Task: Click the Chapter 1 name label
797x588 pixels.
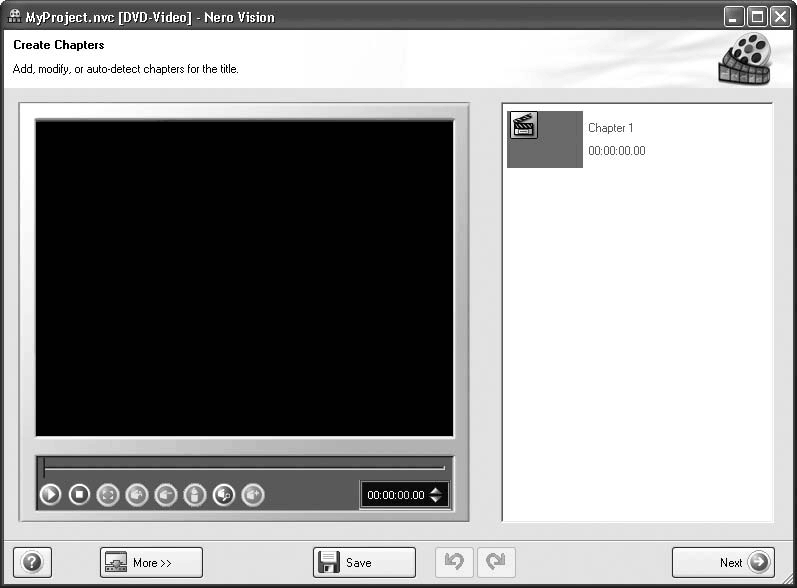Action: pyautogui.click(x=610, y=128)
